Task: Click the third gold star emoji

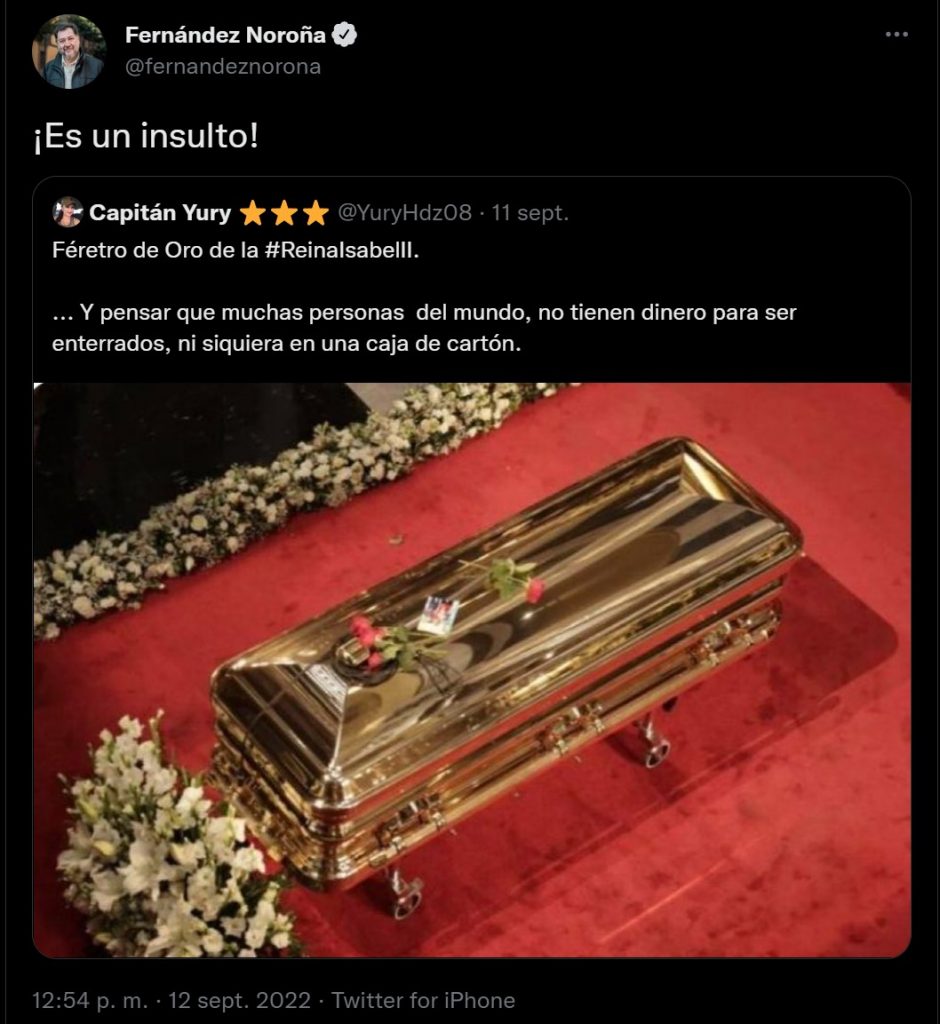Action: pos(316,213)
